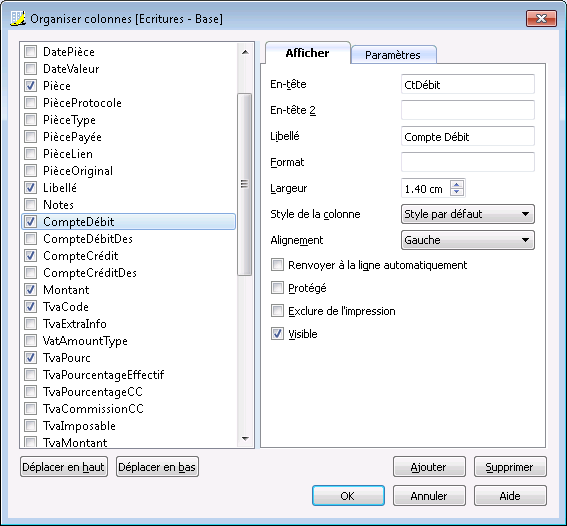Switch to the Paramètres tab
Image resolution: width=567 pixels, height=526 pixels.
[393, 55]
